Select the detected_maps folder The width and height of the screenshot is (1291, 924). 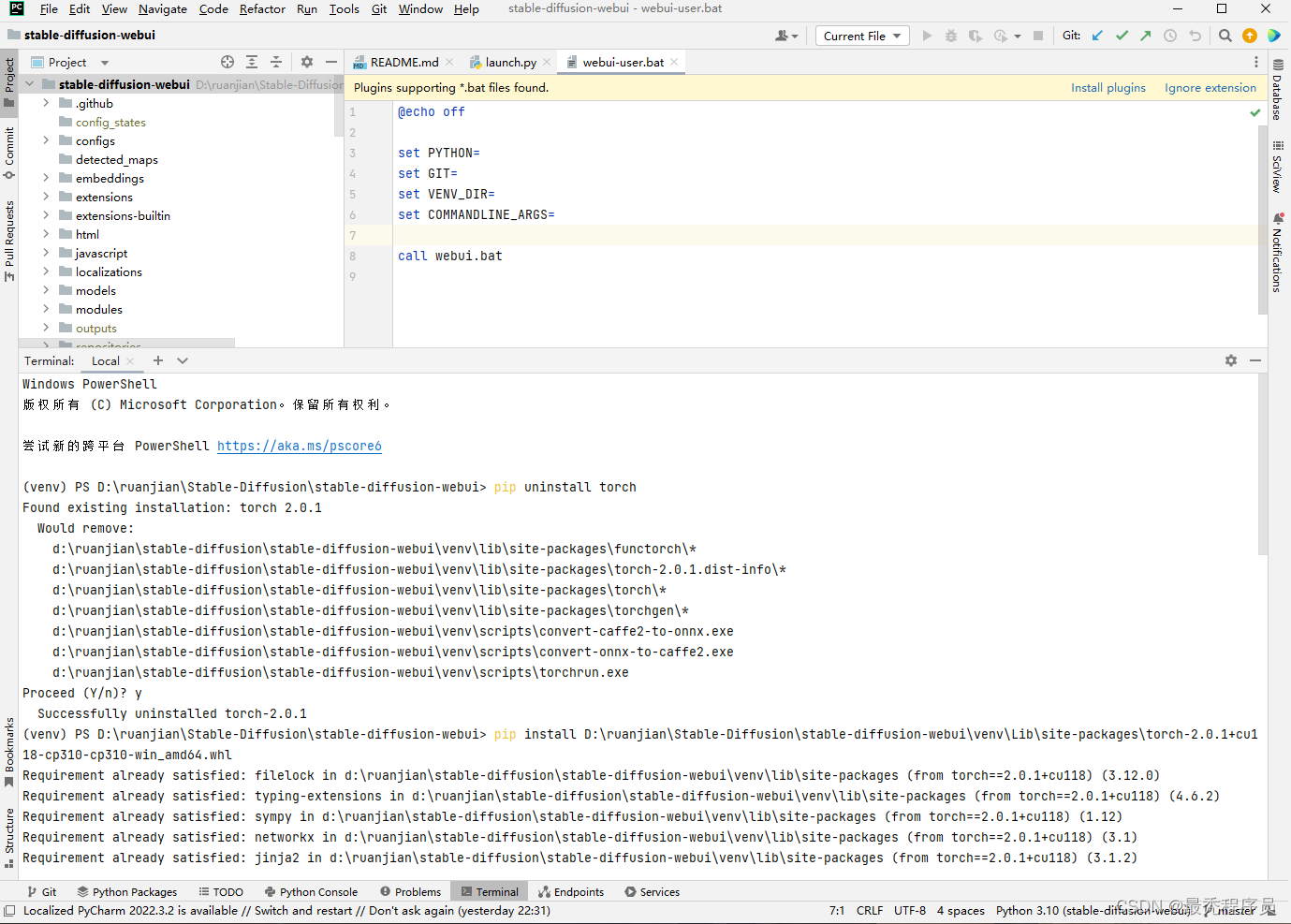click(x=117, y=159)
